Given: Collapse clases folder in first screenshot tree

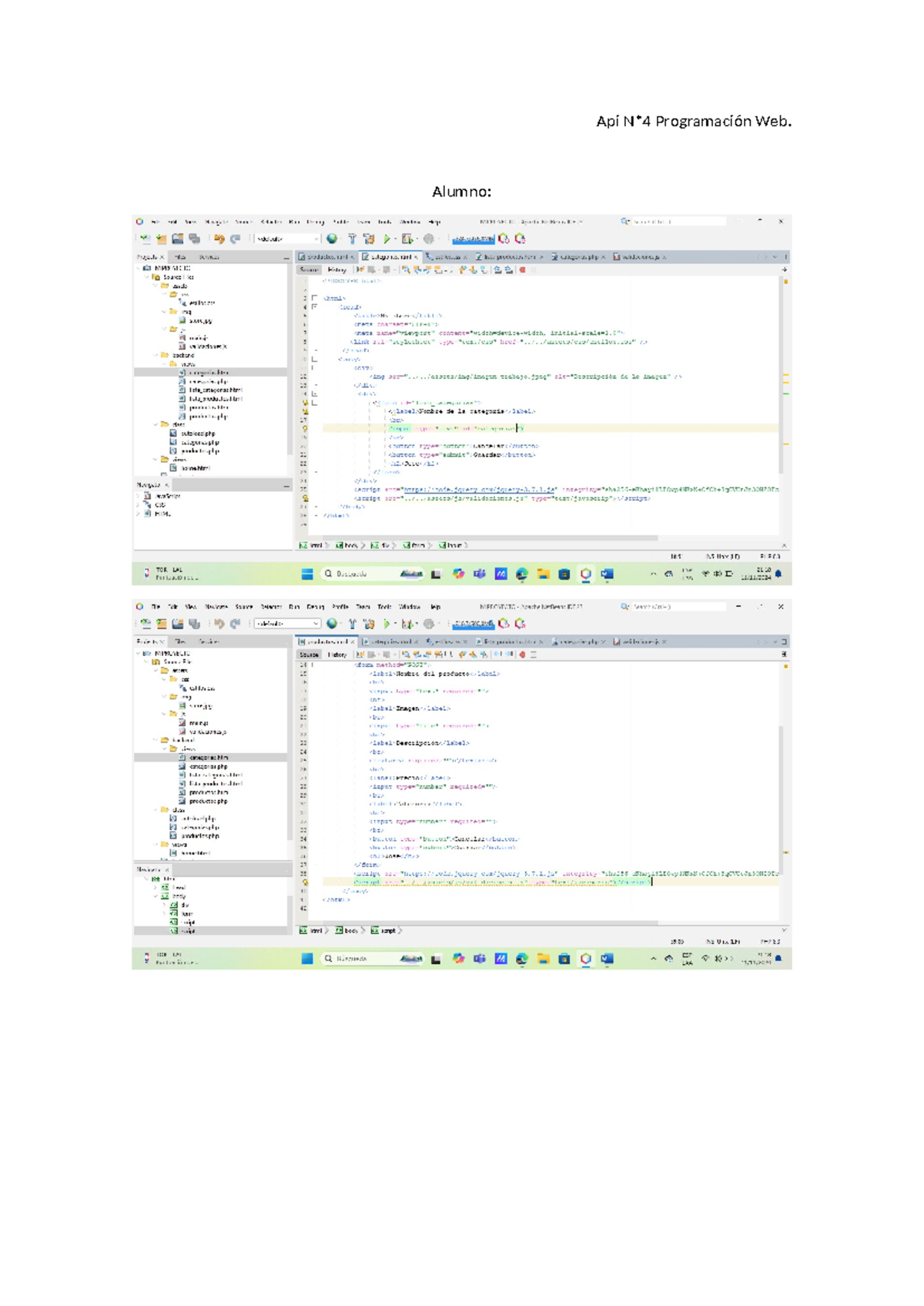Looking at the screenshot, I should pos(156,424).
